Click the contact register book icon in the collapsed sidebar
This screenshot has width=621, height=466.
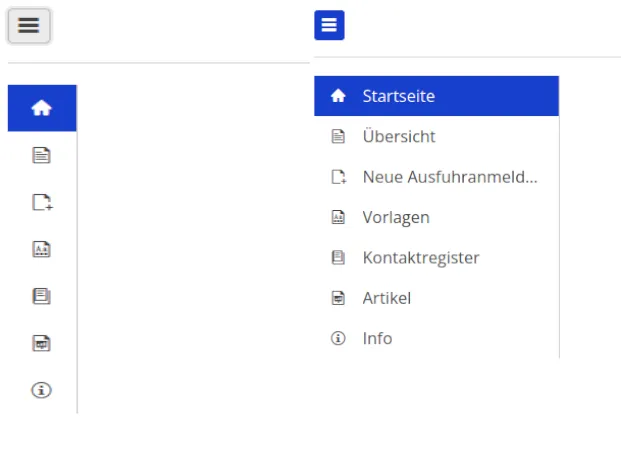pos(42,296)
